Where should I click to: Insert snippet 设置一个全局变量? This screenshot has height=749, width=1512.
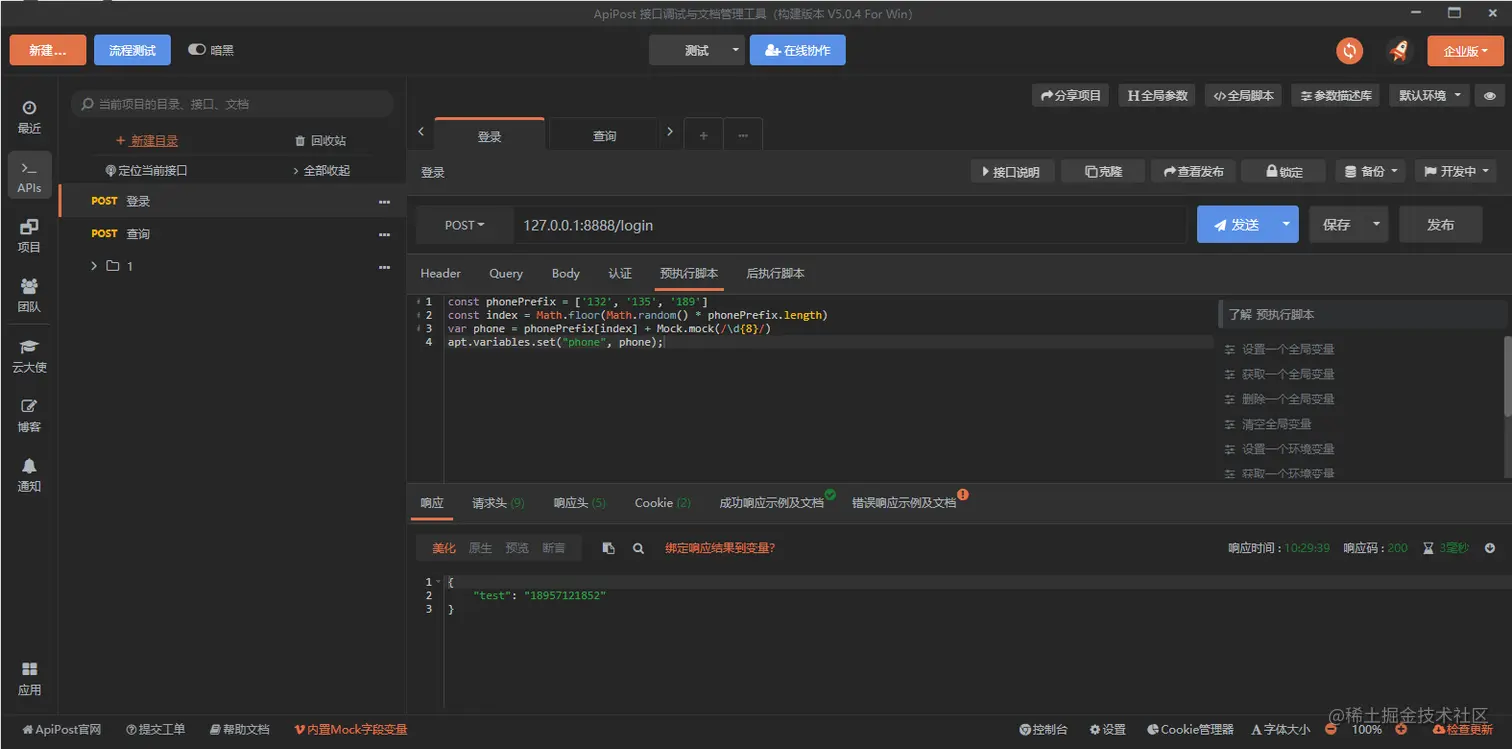[1288, 350]
